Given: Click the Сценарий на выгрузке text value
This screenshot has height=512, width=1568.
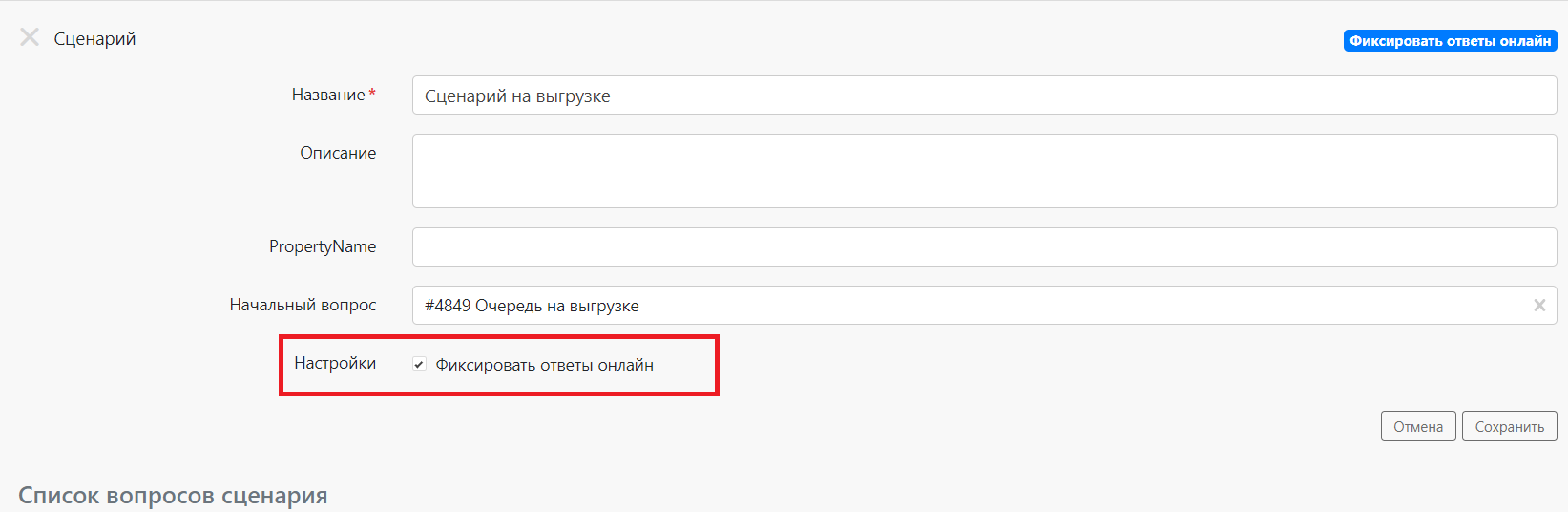Looking at the screenshot, I should click(x=517, y=96).
